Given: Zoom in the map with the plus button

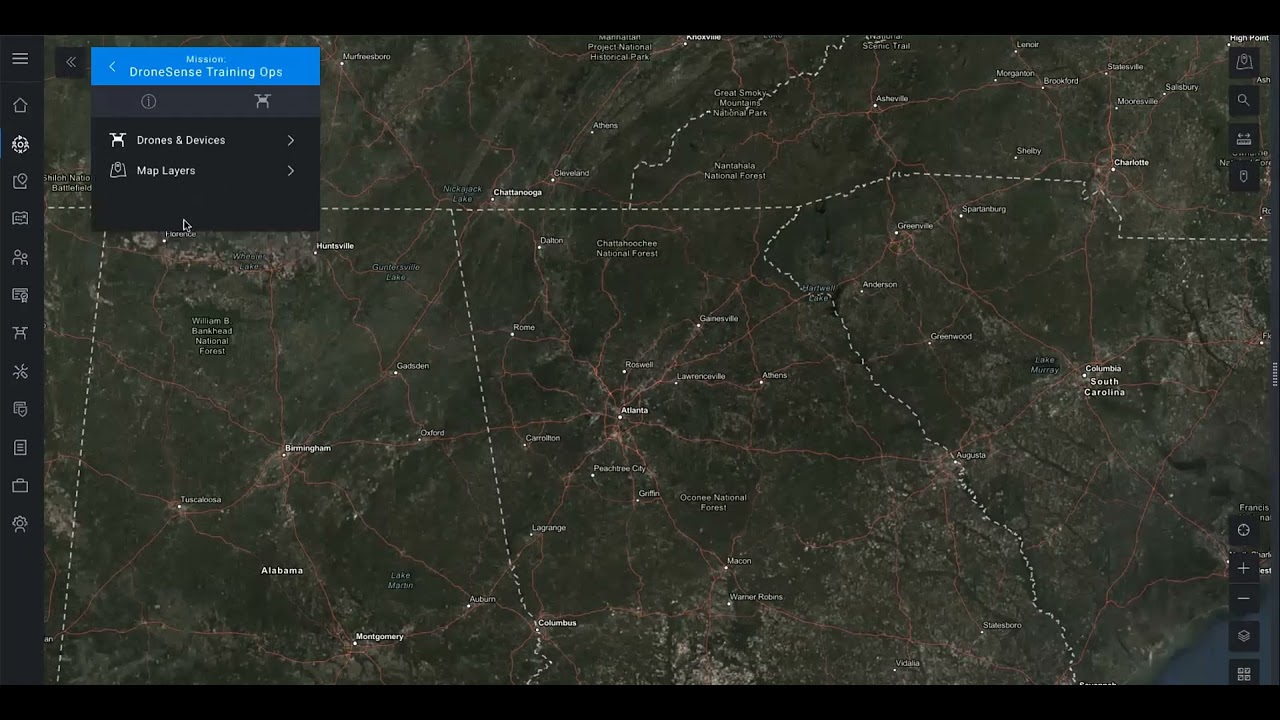Looking at the screenshot, I should [1244, 569].
